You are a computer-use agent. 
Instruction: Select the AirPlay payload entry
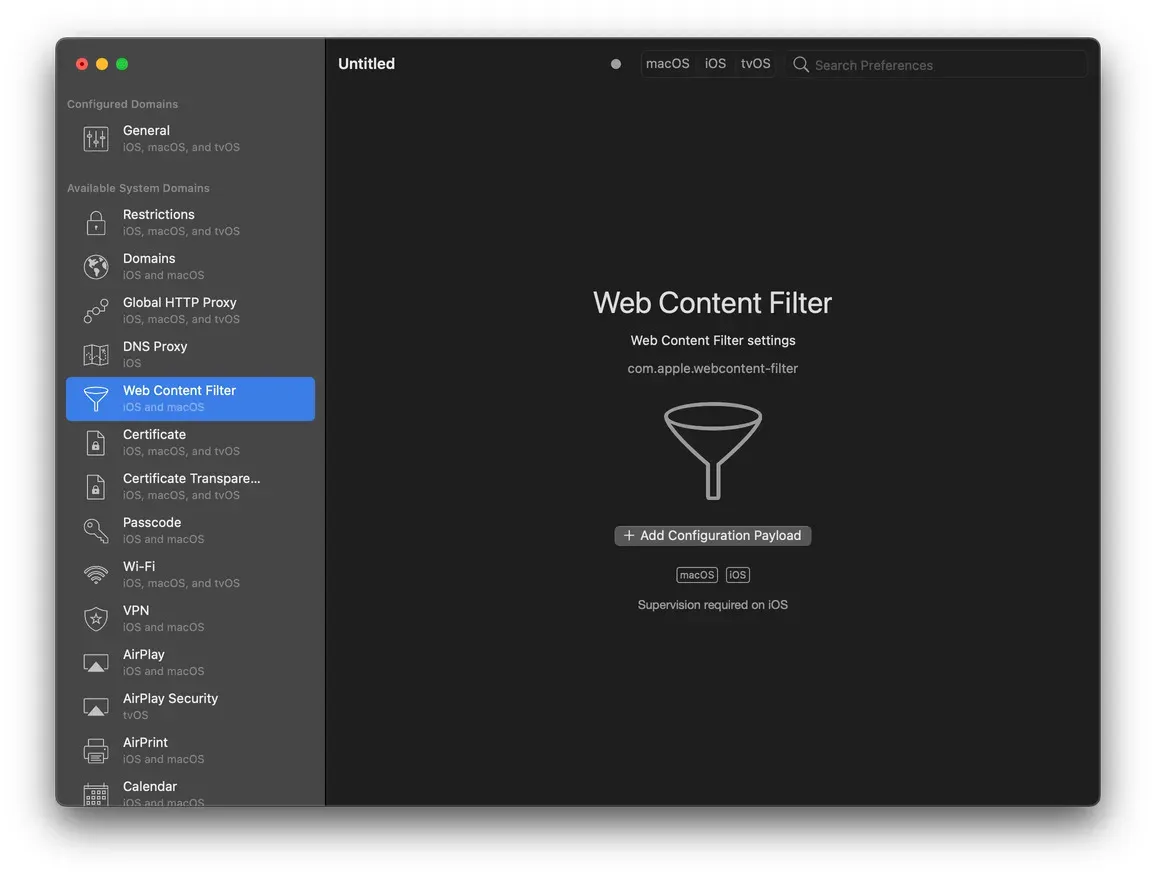tap(190, 662)
